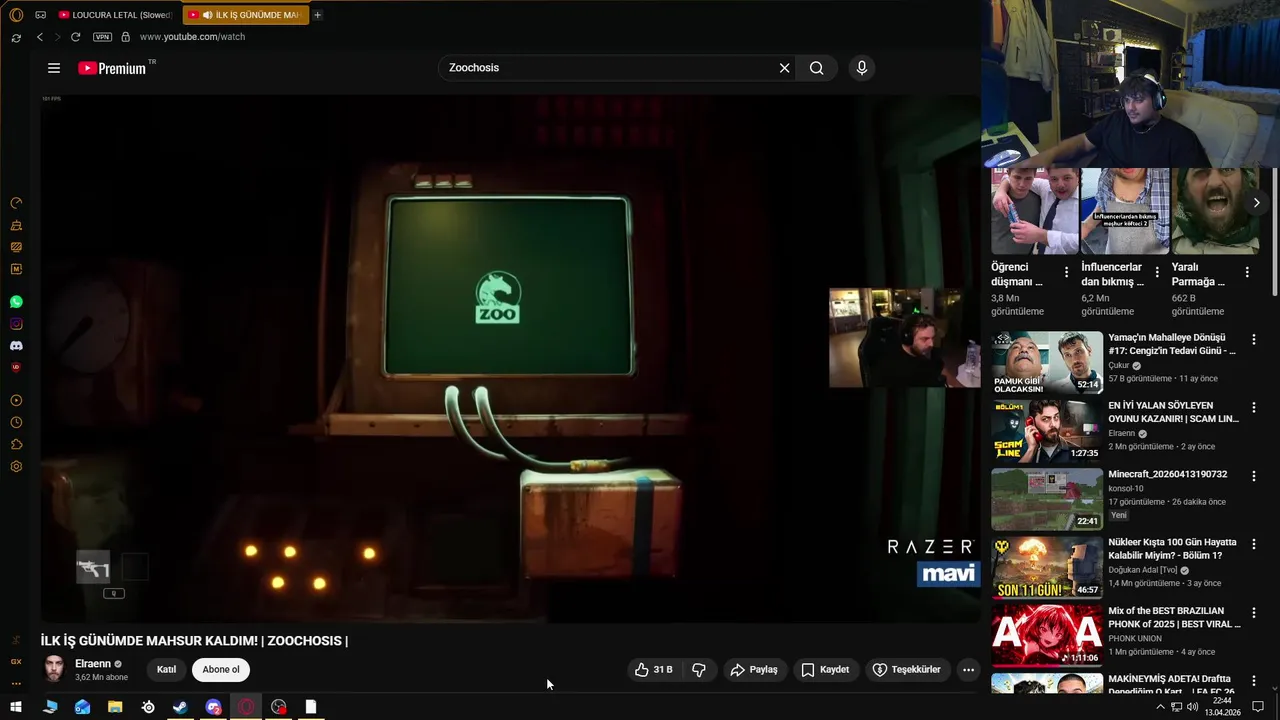This screenshot has height=720, width=1280.
Task: Switch to the LOUCURA LETAL tab
Action: point(115,15)
